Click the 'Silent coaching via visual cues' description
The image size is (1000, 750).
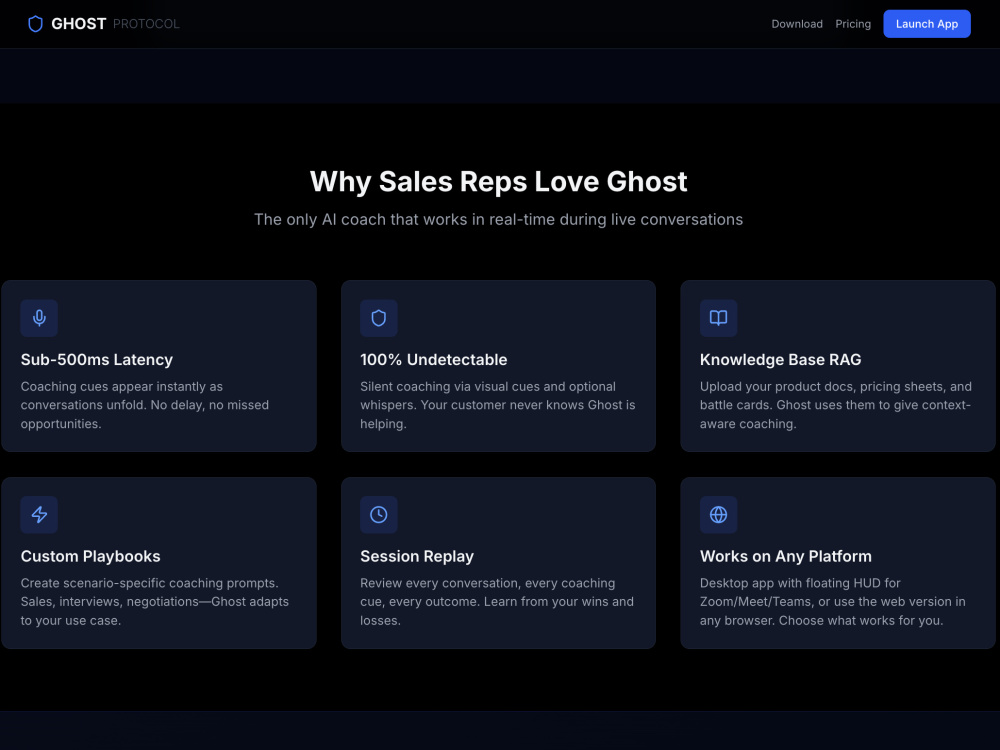[497, 405]
